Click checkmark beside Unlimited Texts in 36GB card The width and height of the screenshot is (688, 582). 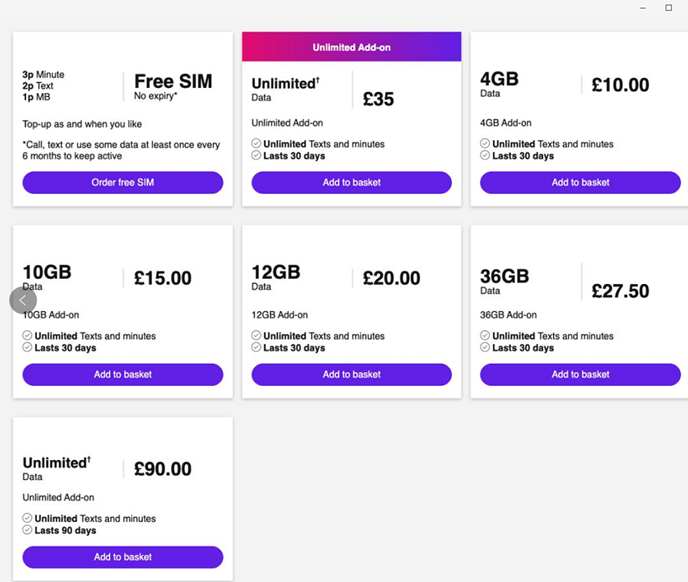pos(485,336)
